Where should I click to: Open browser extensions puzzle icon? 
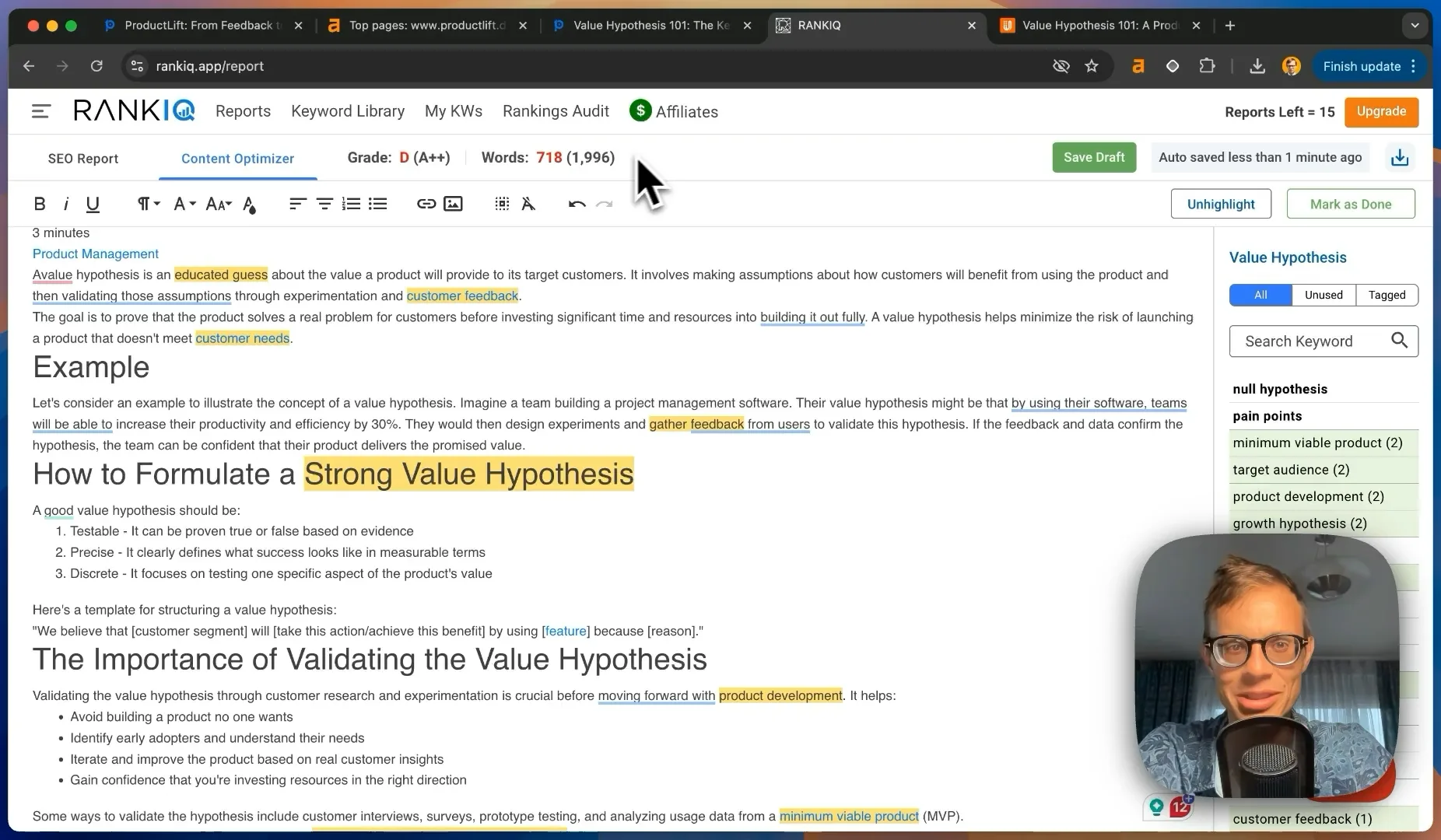1207,66
